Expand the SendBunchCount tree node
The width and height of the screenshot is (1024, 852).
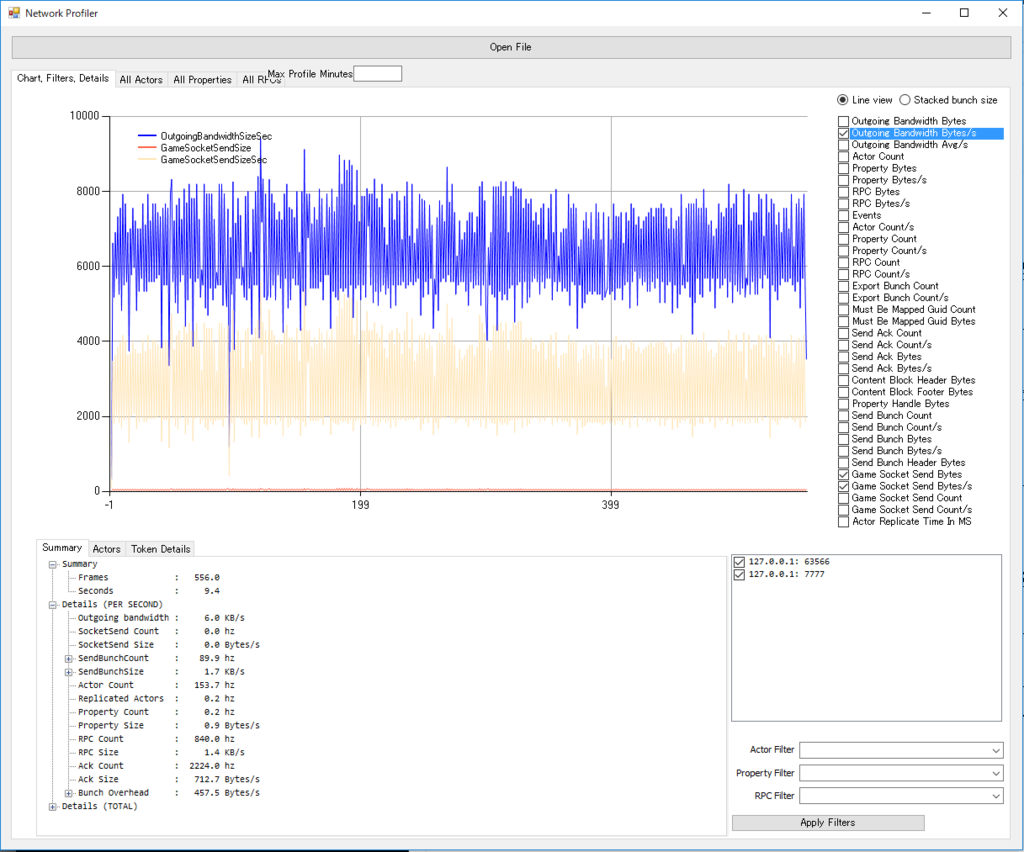(x=69, y=659)
